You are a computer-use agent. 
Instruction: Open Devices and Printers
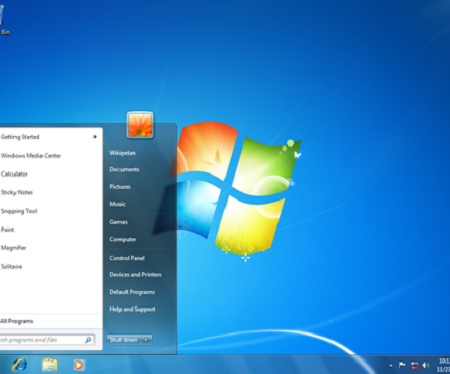pos(135,275)
